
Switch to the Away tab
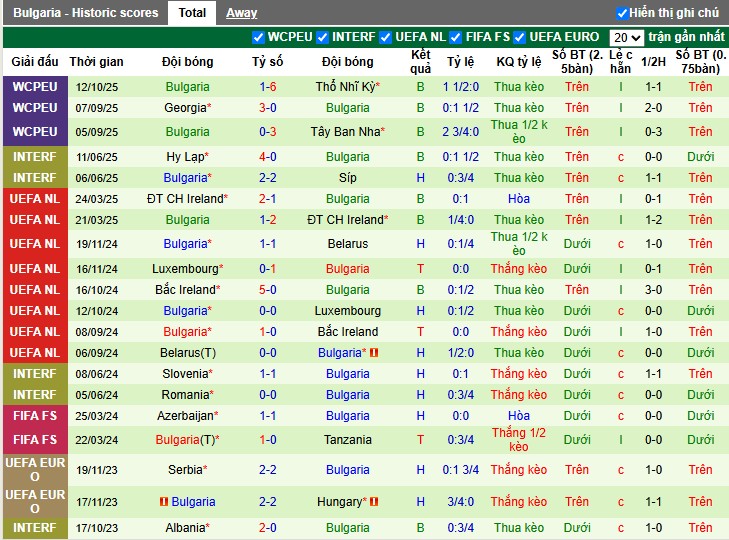pyautogui.click(x=241, y=13)
